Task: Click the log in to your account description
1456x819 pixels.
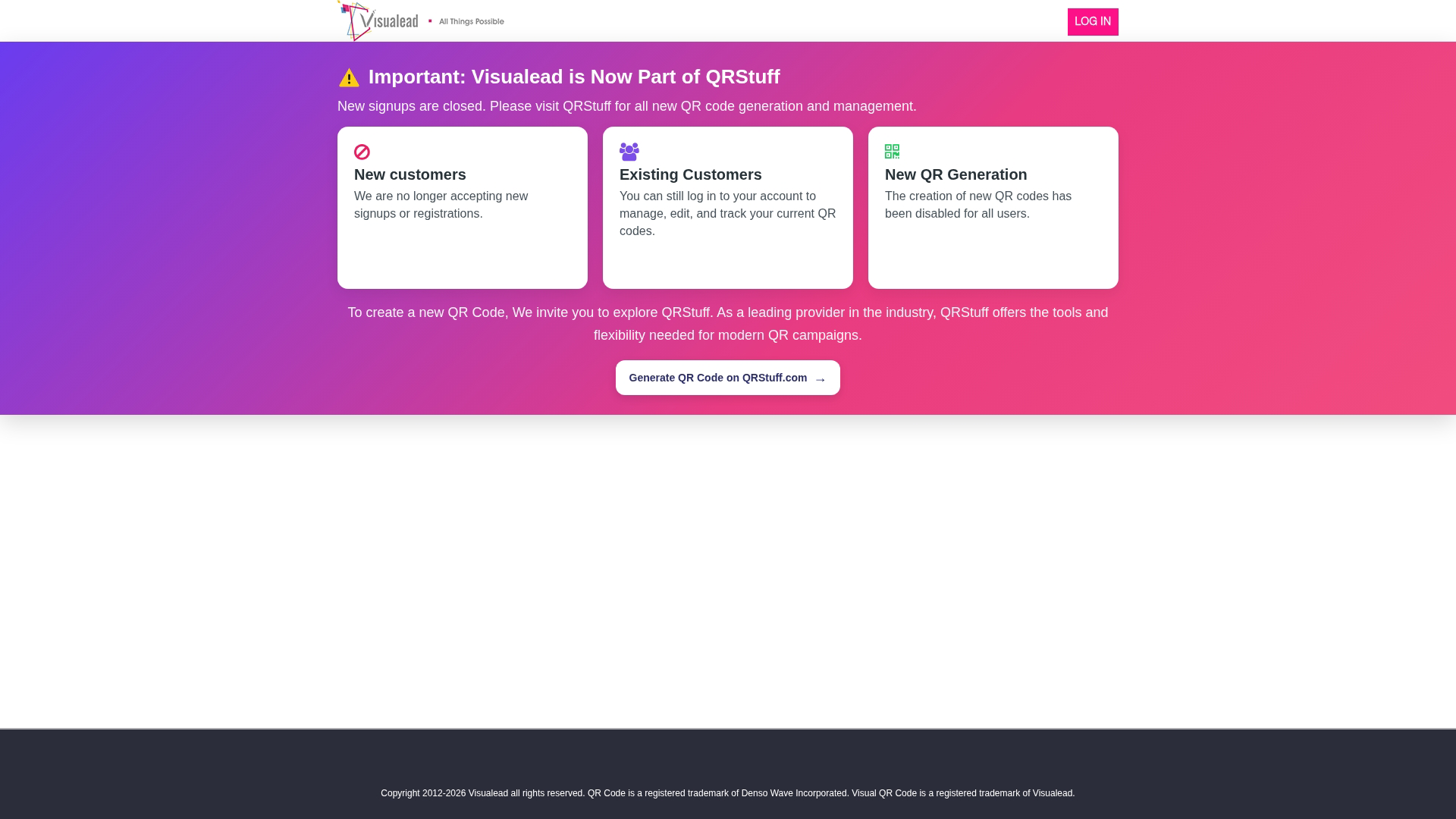Action: [728, 214]
